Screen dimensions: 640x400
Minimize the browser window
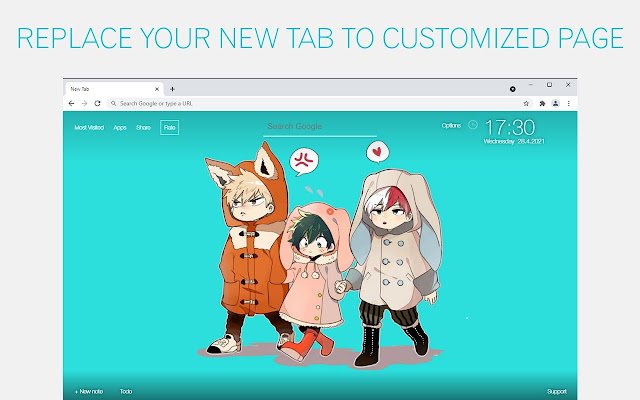531,85
